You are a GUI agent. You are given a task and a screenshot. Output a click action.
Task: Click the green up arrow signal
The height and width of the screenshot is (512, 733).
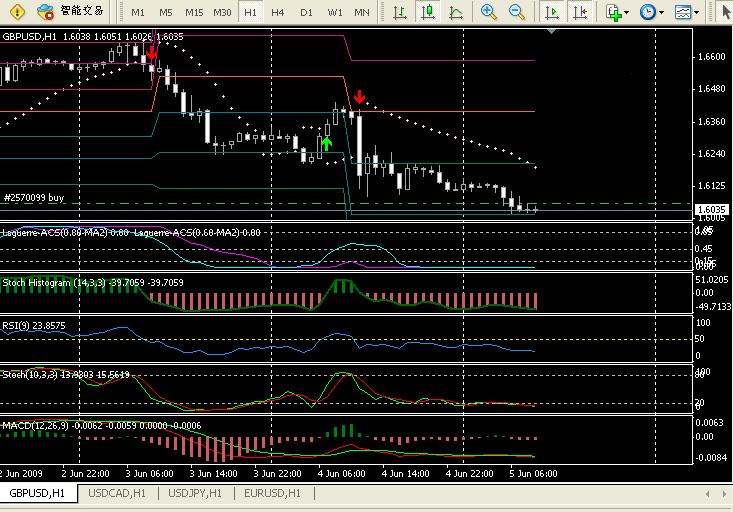pyautogui.click(x=326, y=144)
